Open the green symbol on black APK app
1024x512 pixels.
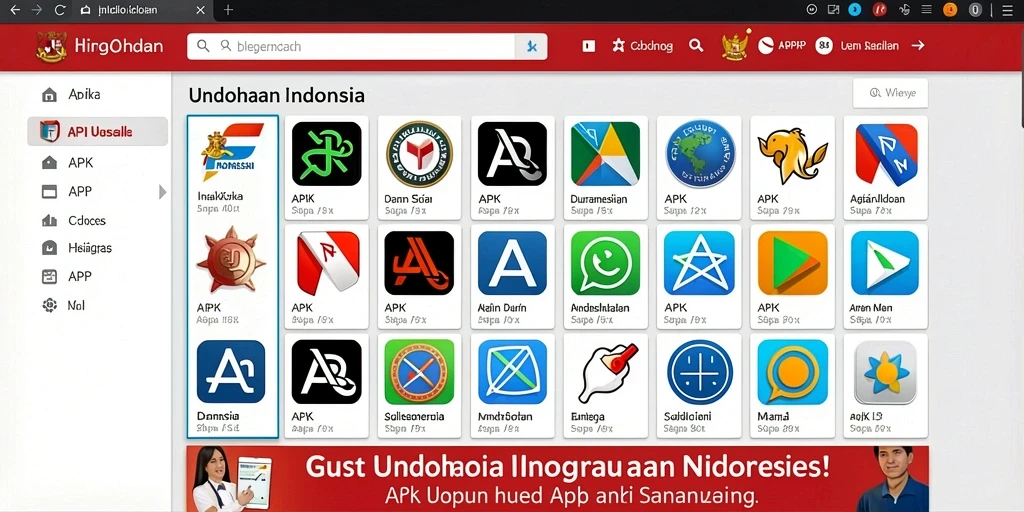pos(327,167)
